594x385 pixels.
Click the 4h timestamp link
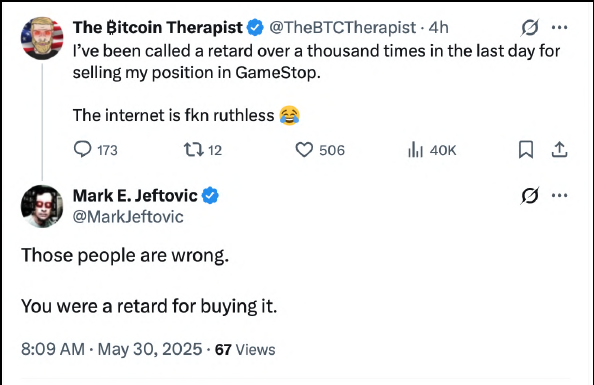pos(439,27)
